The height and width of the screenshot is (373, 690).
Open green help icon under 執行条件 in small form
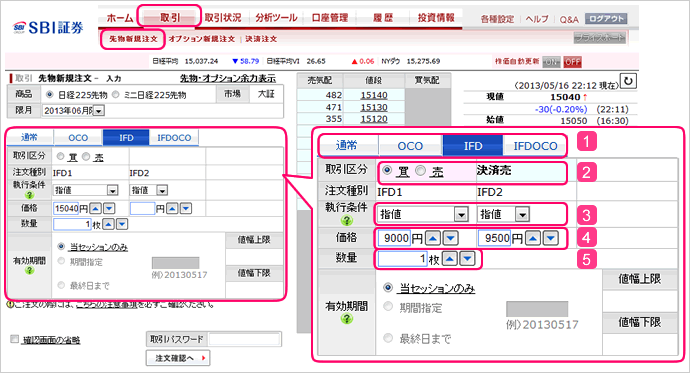(x=29, y=195)
